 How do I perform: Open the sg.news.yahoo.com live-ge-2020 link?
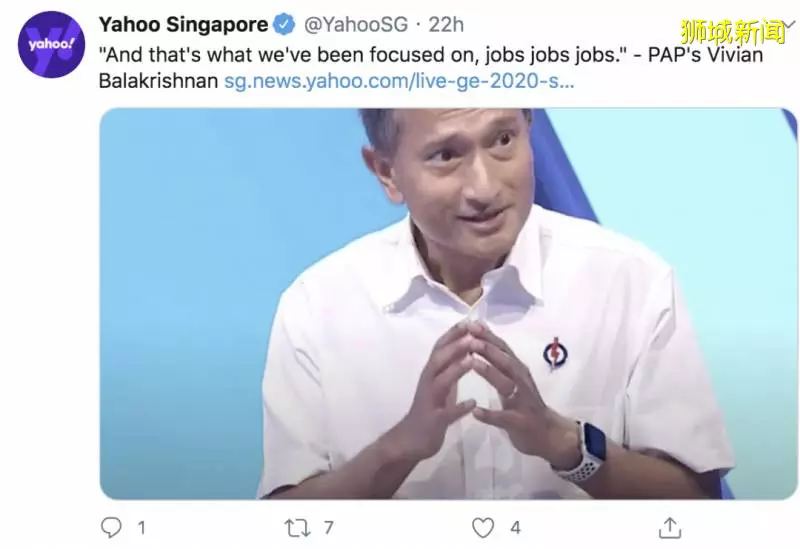[399, 81]
